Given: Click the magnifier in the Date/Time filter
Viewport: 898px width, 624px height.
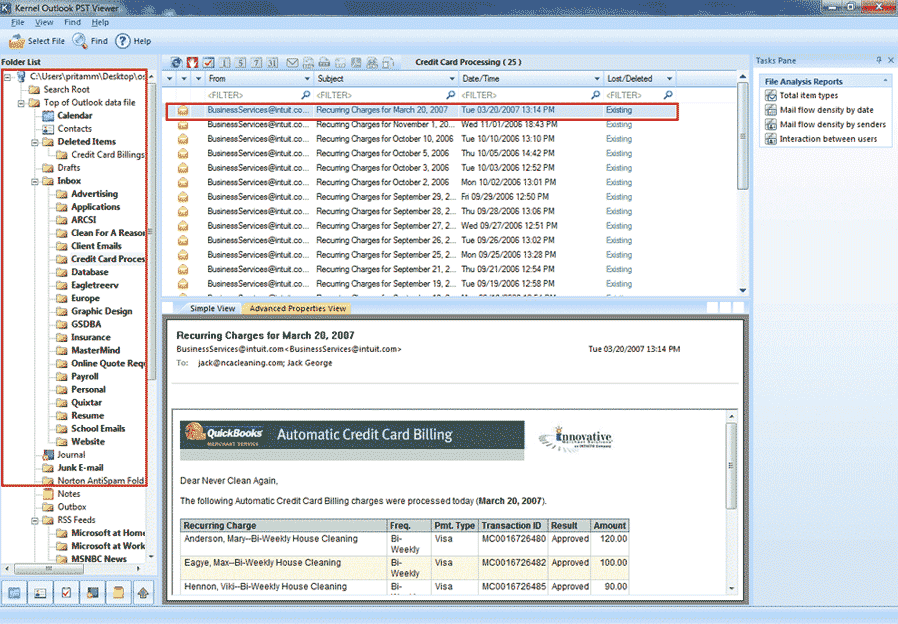Looking at the screenshot, I should (x=596, y=95).
